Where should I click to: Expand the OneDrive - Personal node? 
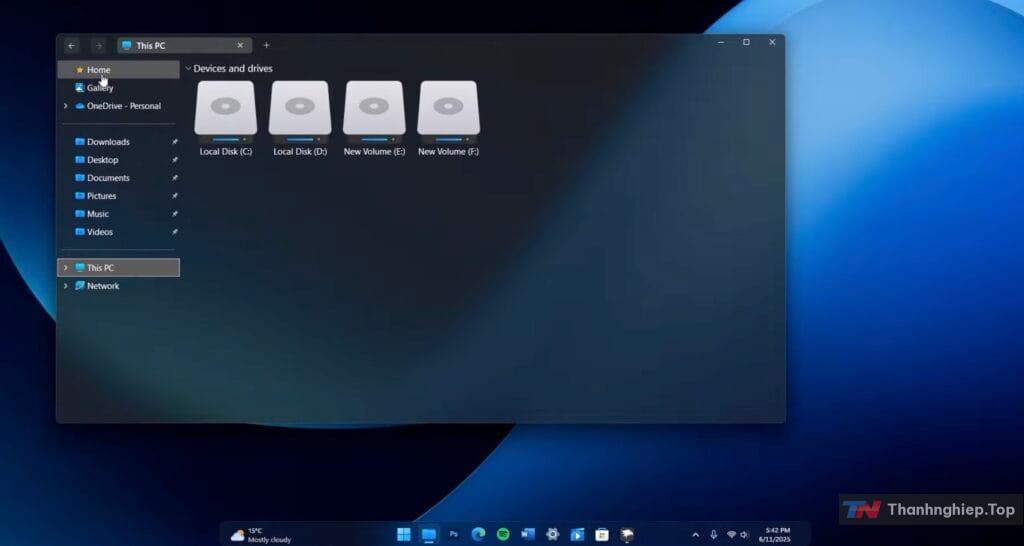65,106
